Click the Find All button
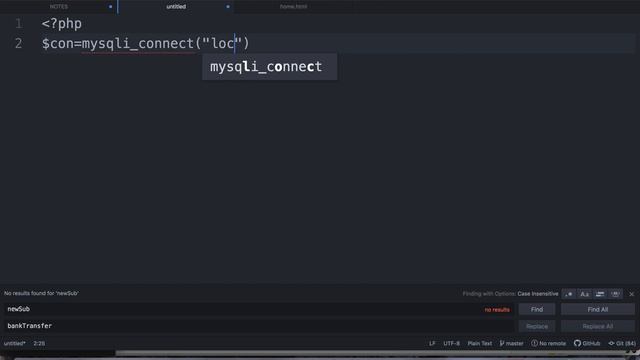Screen dimensions: 640x360 click(x=598, y=309)
